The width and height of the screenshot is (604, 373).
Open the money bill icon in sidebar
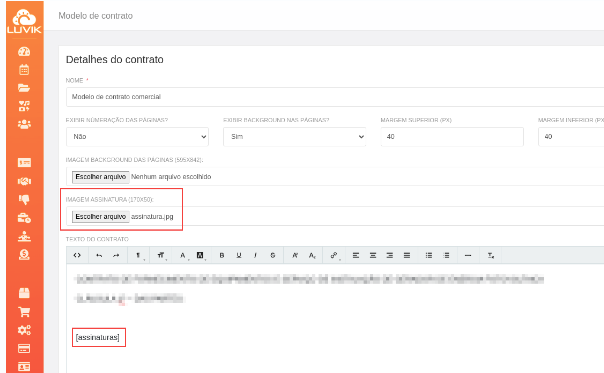coord(24,163)
